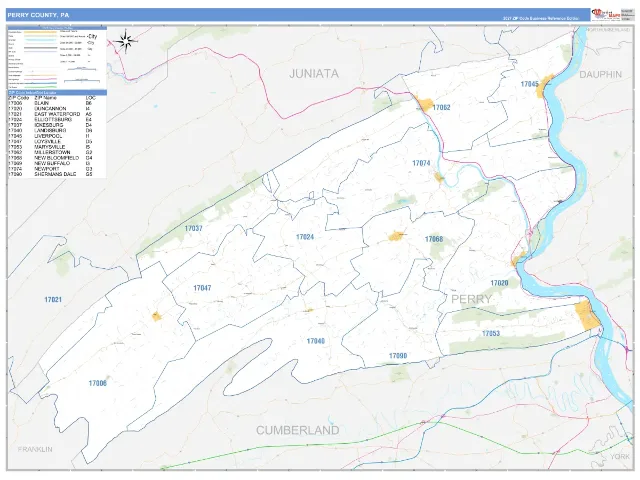
Task: Click LOYSVILLE in the index table
Action: pyautogui.click(x=47, y=142)
